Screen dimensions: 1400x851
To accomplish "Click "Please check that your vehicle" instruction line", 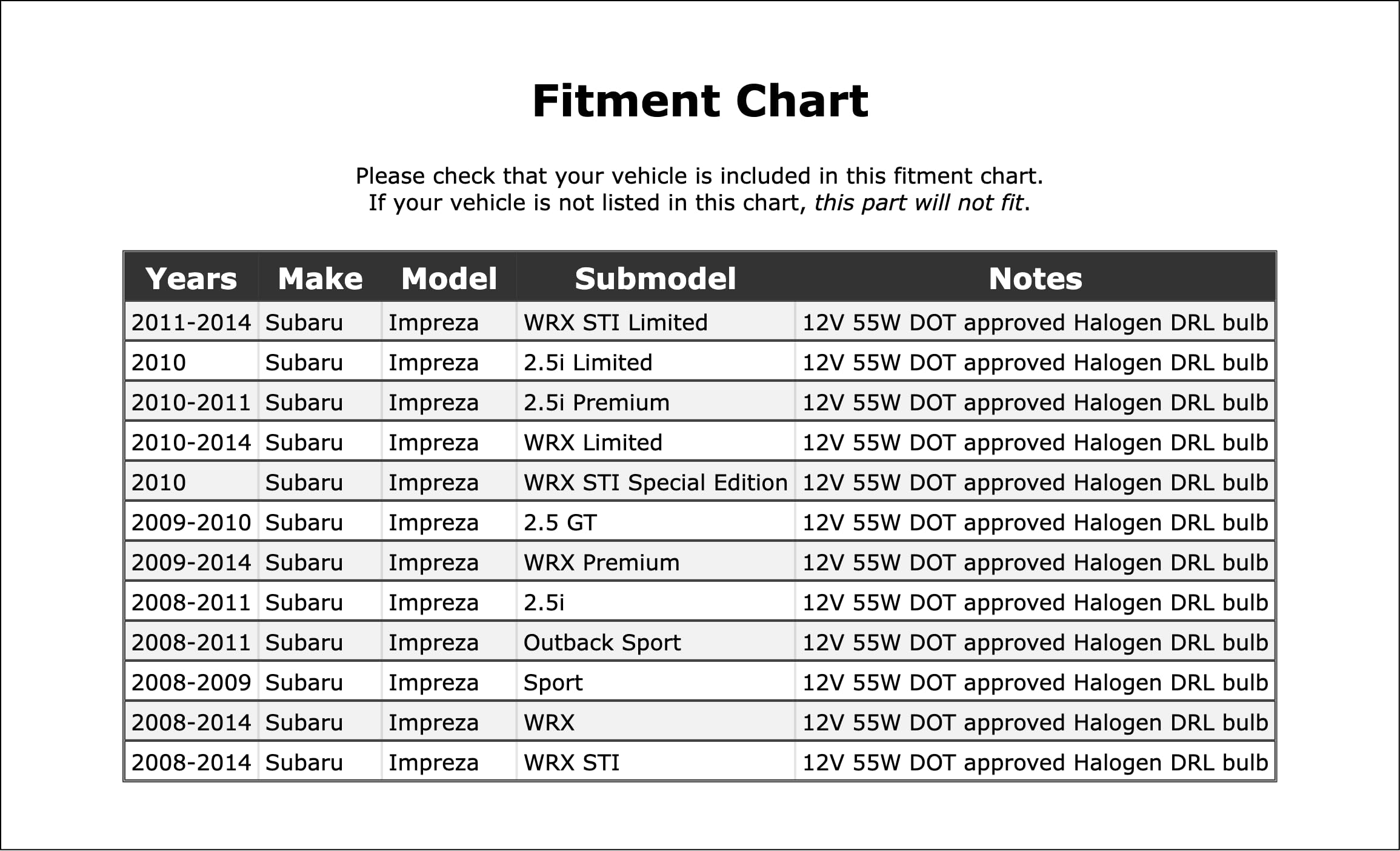I will pos(699,176).
